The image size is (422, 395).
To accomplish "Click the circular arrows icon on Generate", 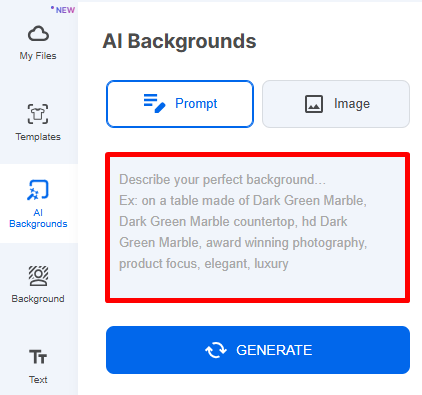I will point(216,350).
